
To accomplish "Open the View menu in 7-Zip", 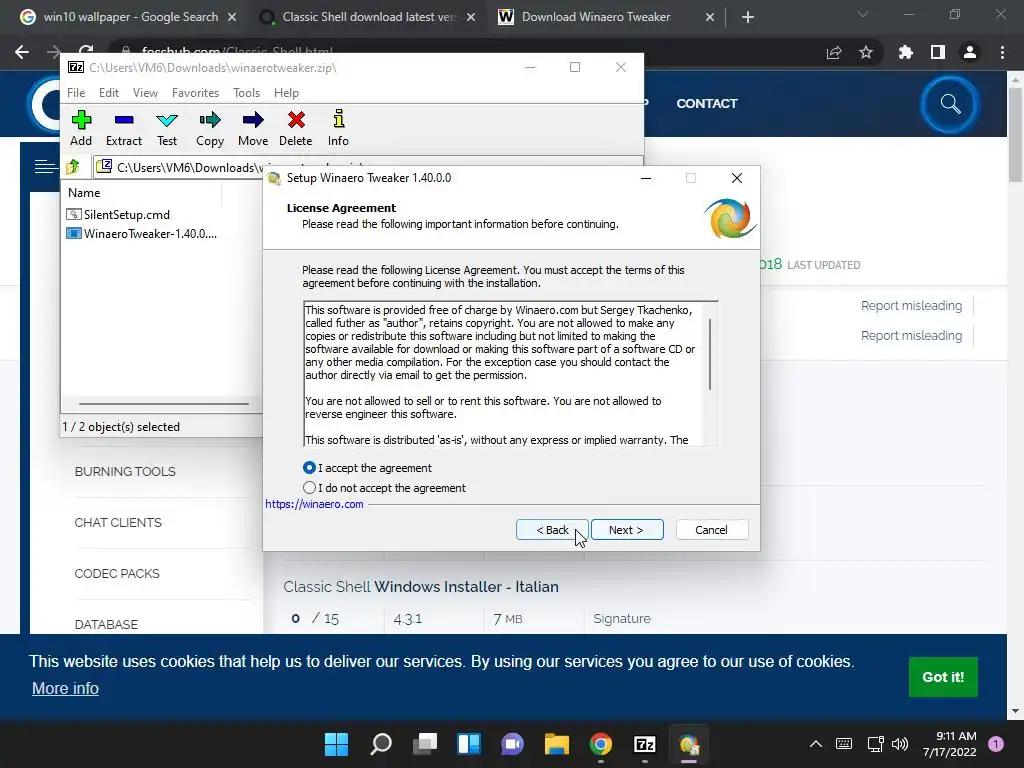I will [145, 93].
